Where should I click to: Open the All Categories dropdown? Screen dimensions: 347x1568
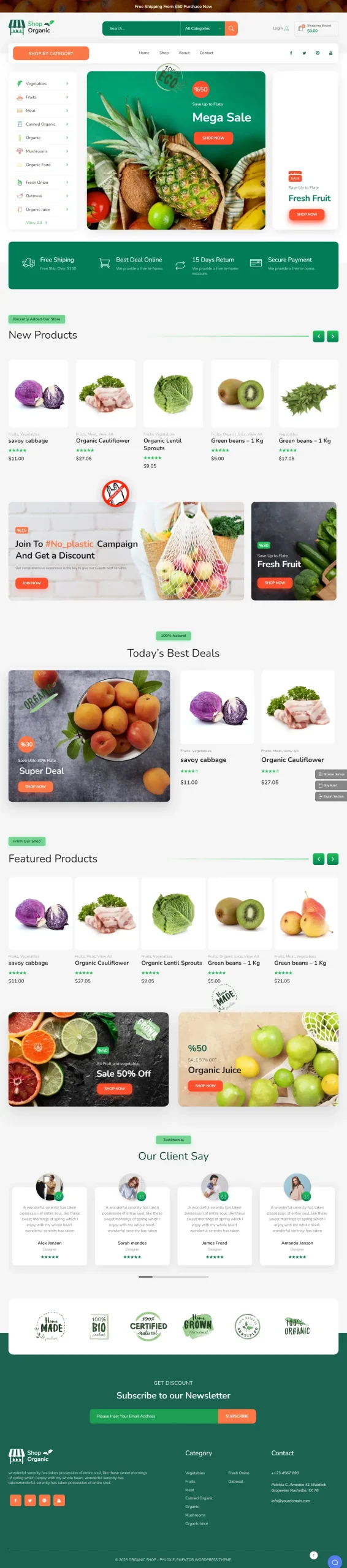coord(203,28)
